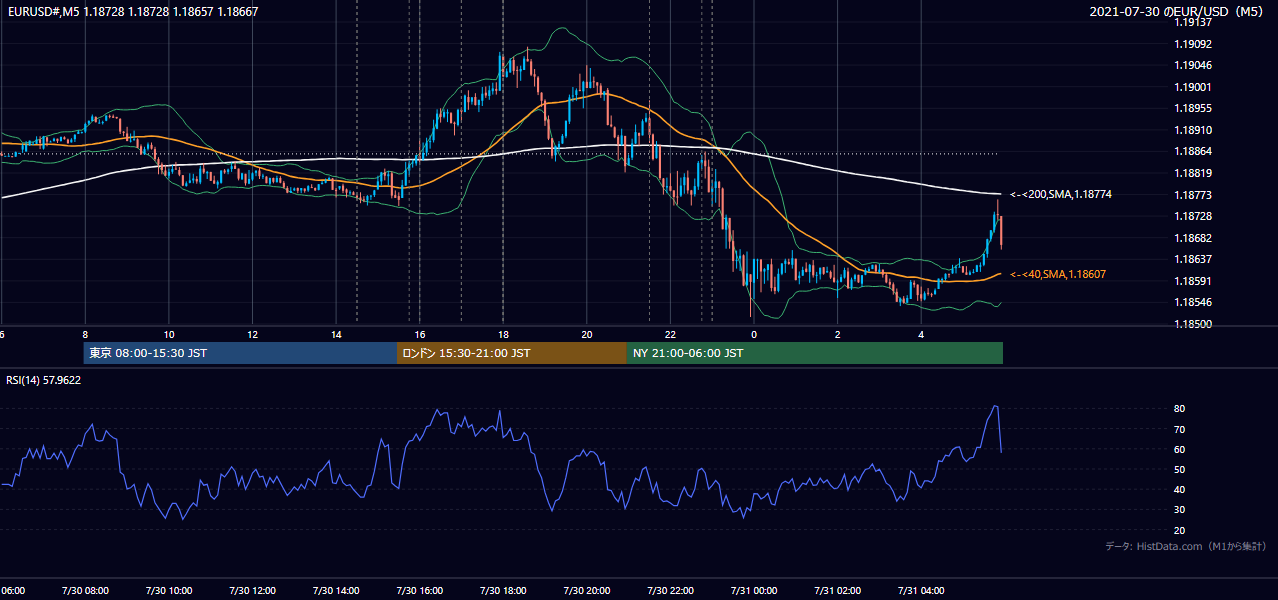This screenshot has height=600, width=1278.
Task: Click price axis value 1.18591
Action: pos(1194,281)
